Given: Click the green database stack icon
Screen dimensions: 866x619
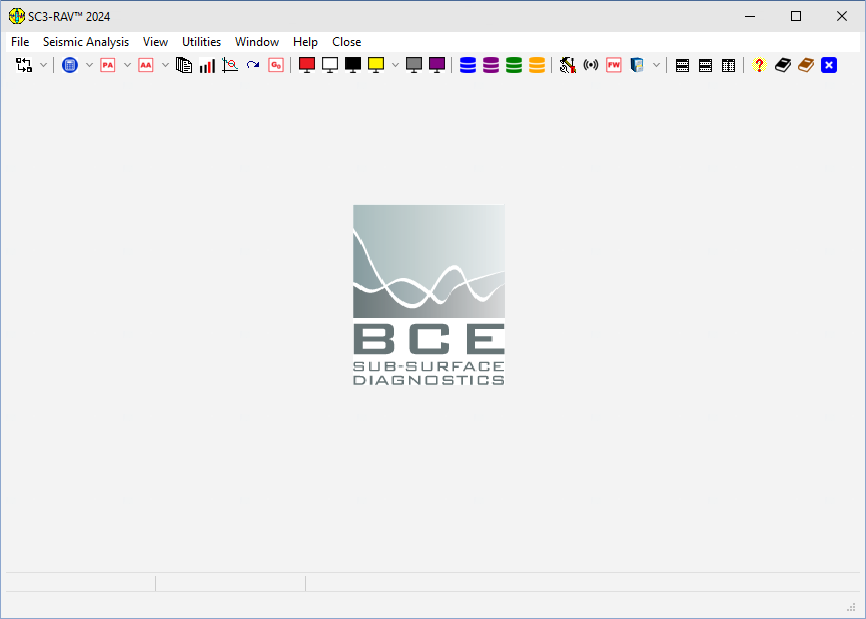Looking at the screenshot, I should [514, 65].
